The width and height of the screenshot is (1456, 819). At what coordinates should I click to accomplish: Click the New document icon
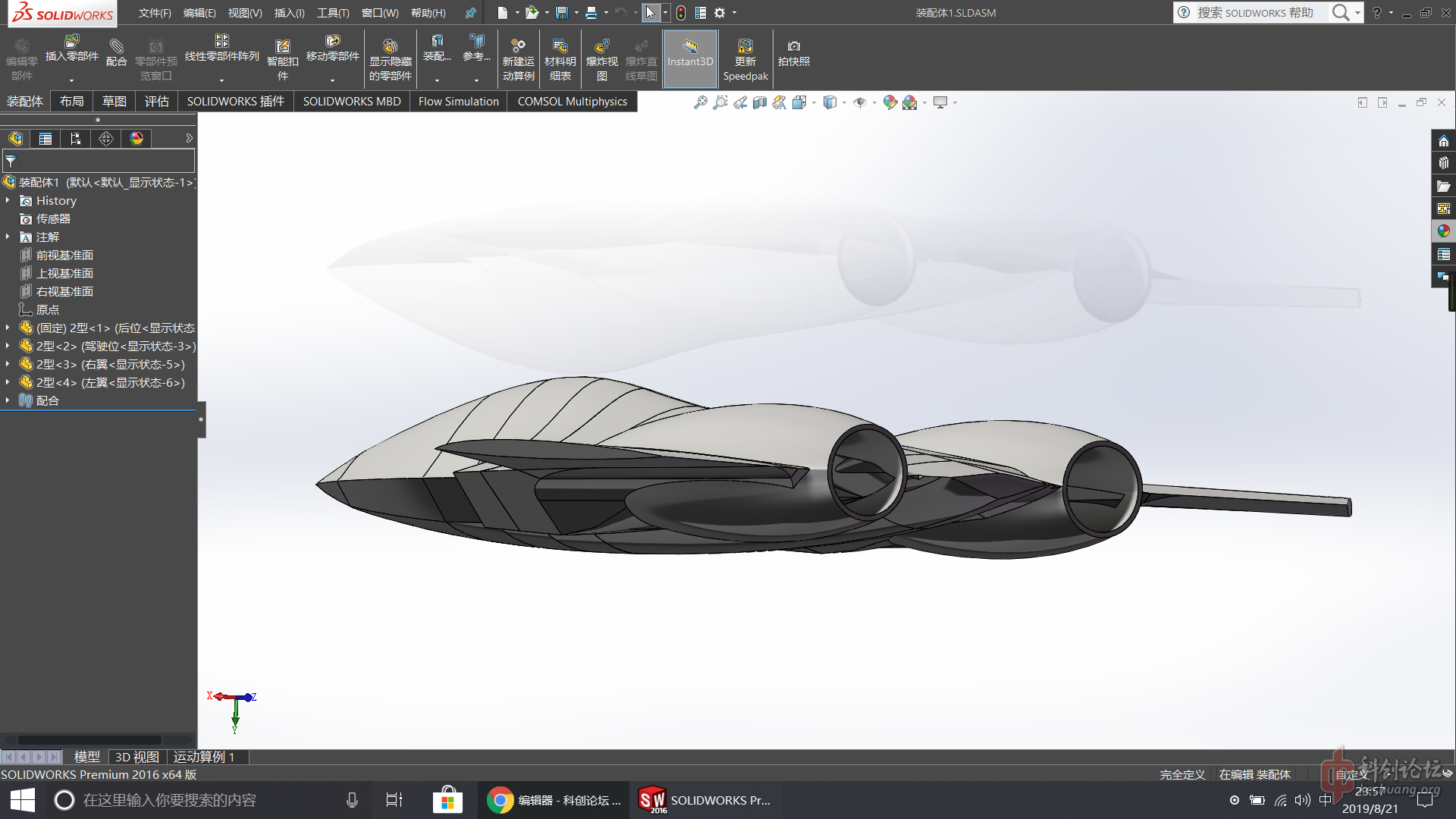[x=502, y=13]
